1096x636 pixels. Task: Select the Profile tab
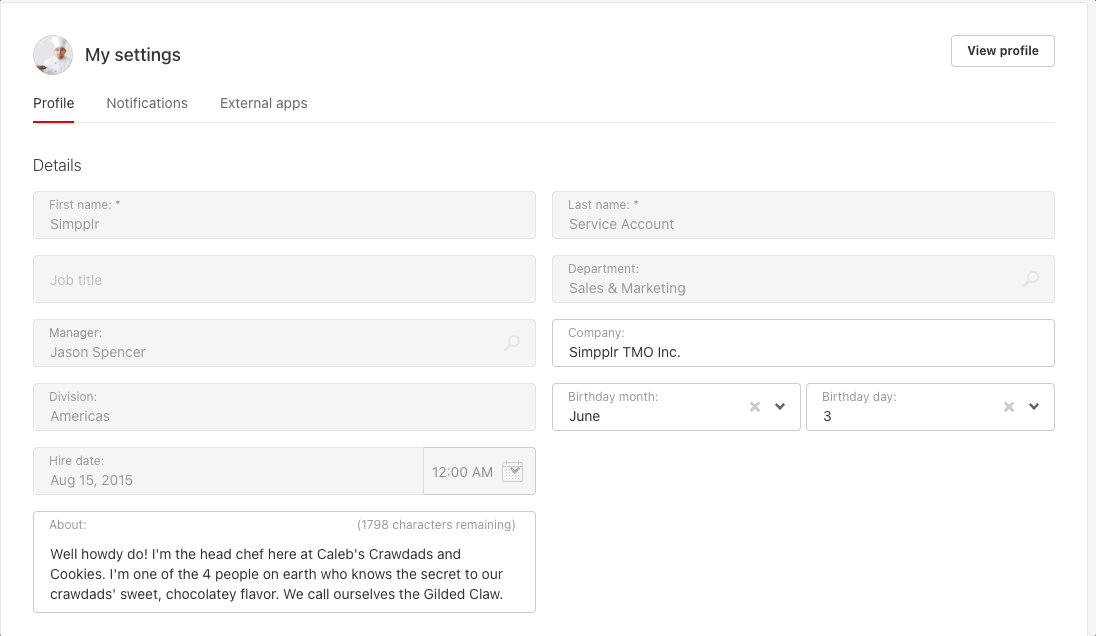point(53,103)
